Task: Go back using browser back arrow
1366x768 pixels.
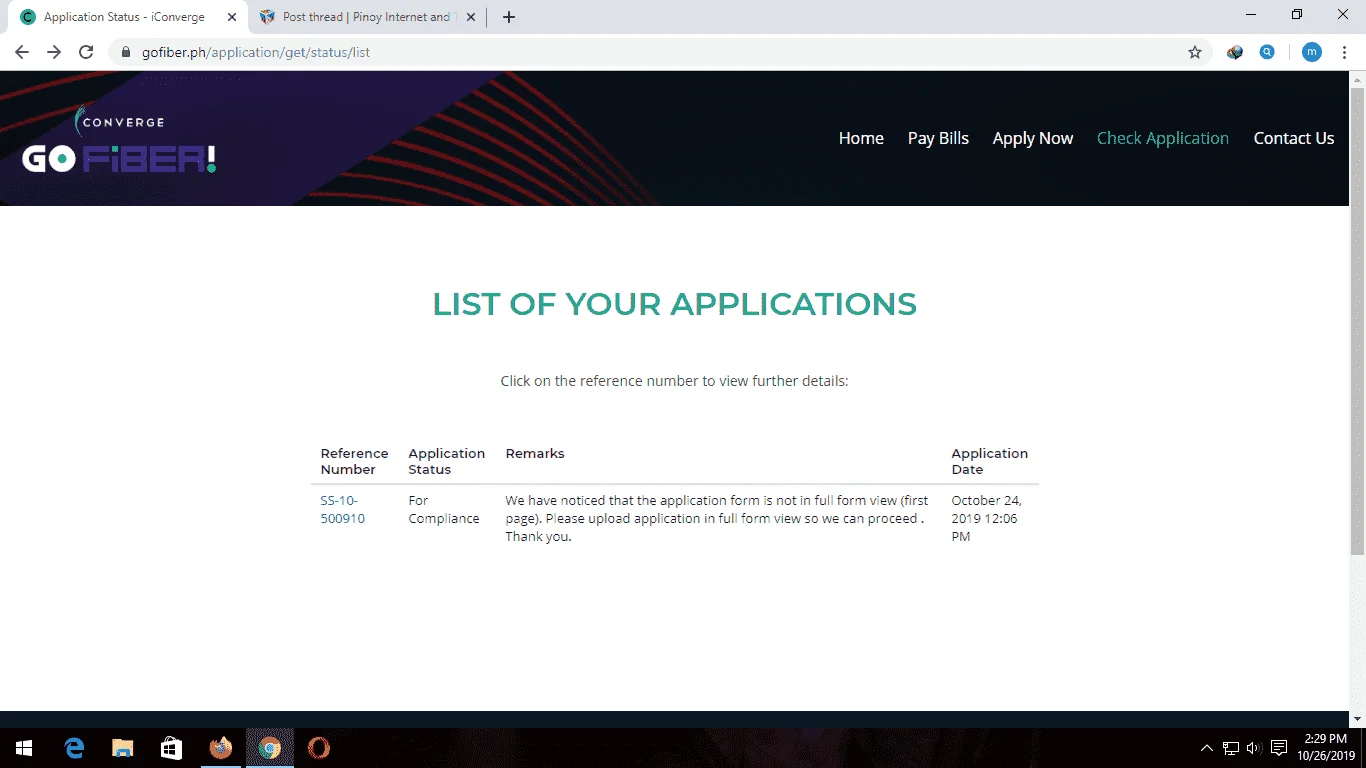Action: tap(22, 52)
